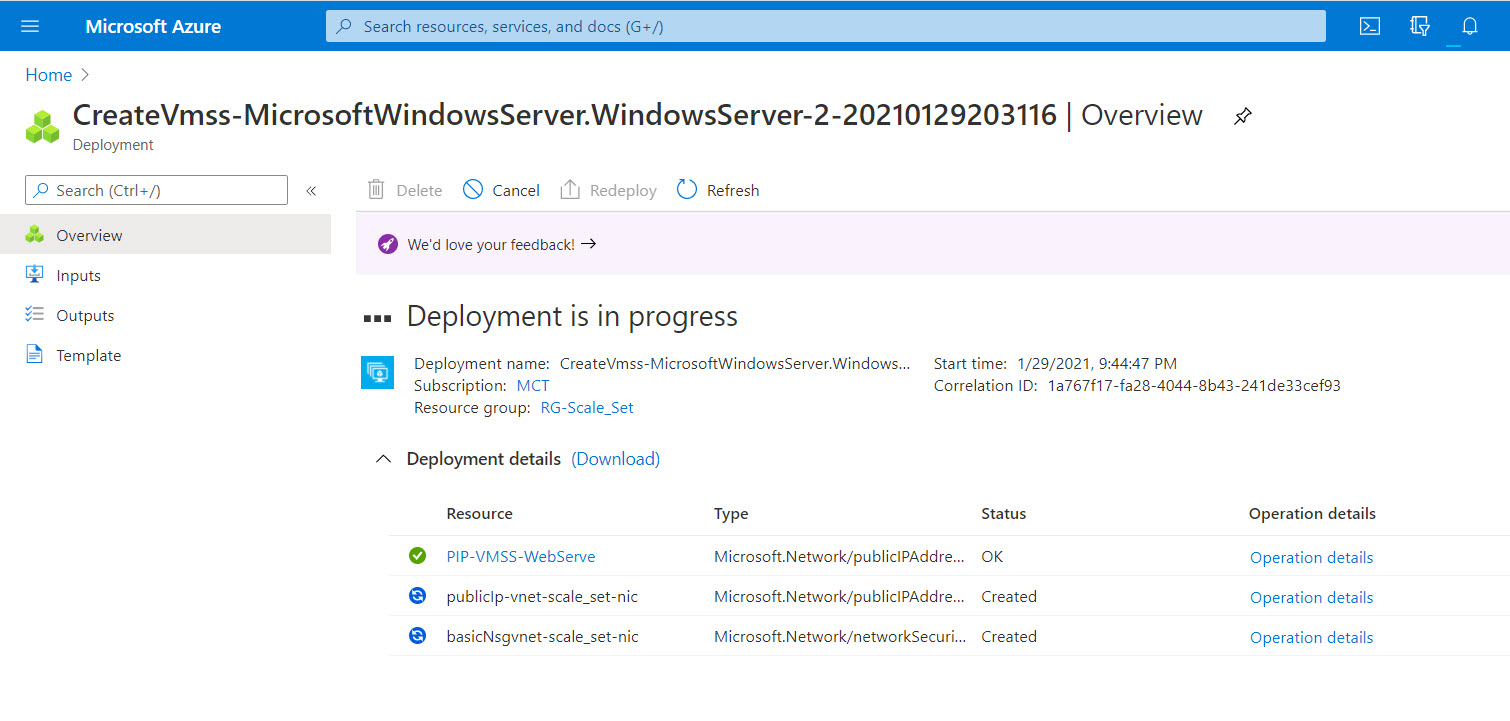View operation details for basicNsgvnet-scale_set-nic

[x=1311, y=638]
